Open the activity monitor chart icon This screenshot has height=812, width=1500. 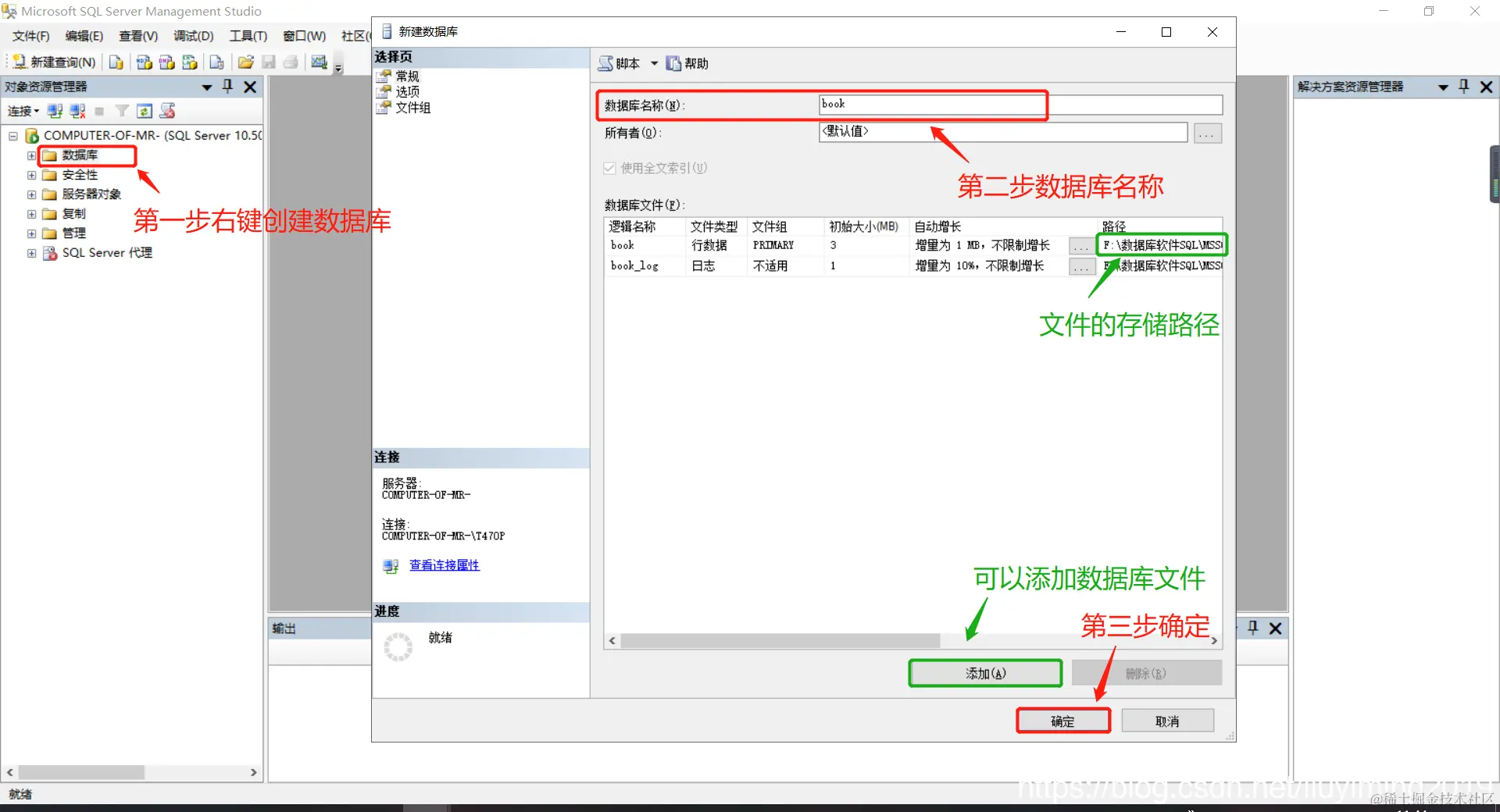coord(318,62)
